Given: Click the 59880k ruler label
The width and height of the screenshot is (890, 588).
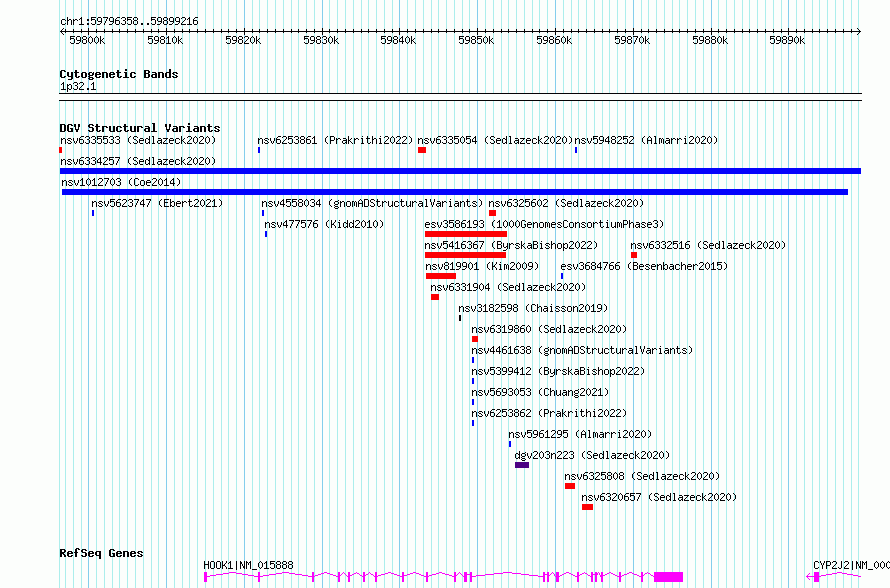Looking at the screenshot, I should [x=710, y=40].
